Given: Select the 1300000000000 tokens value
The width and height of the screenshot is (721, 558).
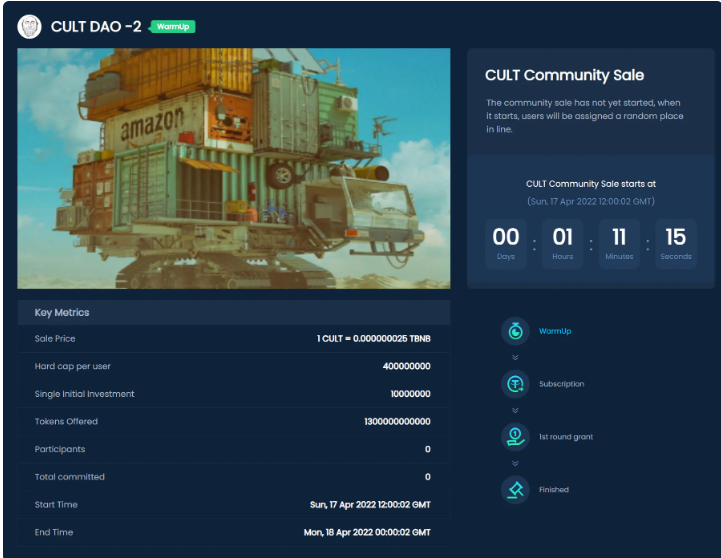Looking at the screenshot, I should [x=397, y=421].
